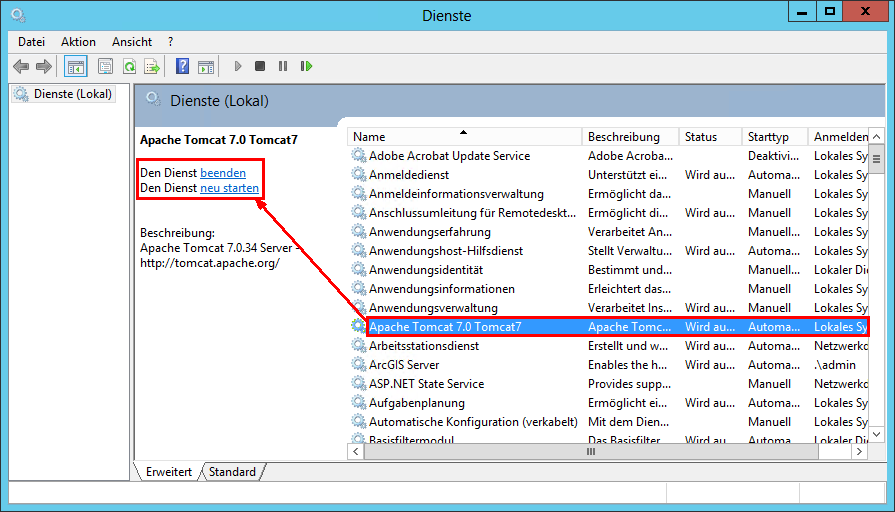Click the neu starten link
This screenshot has height=512, width=895.
click(229, 188)
